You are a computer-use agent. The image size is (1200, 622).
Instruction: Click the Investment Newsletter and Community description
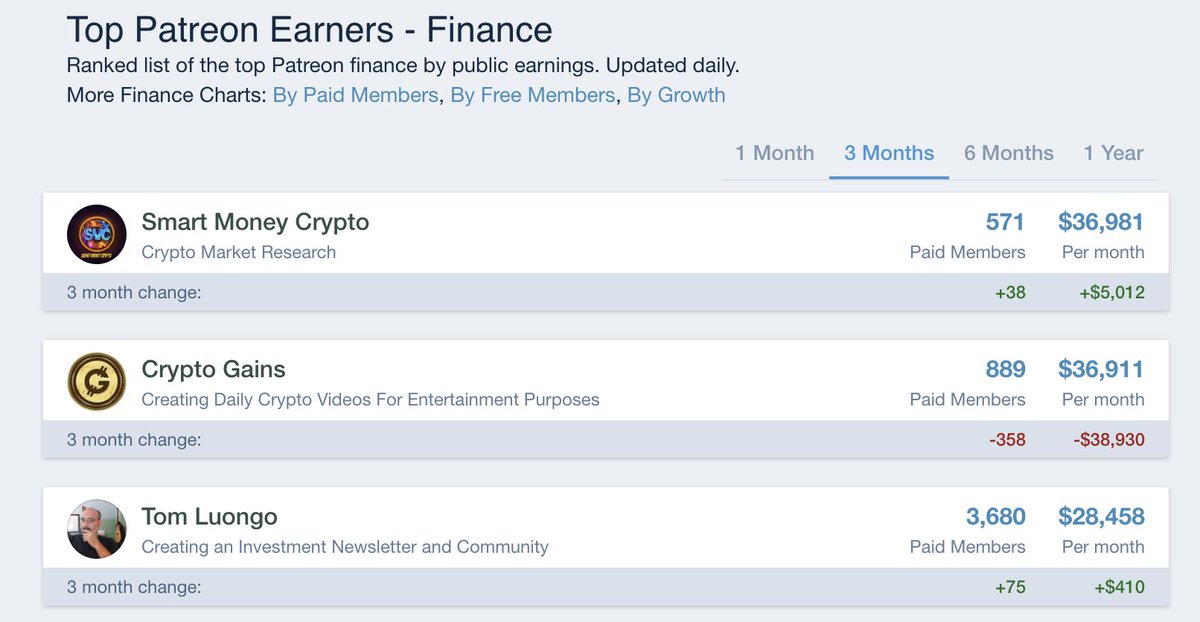pyautogui.click(x=345, y=547)
